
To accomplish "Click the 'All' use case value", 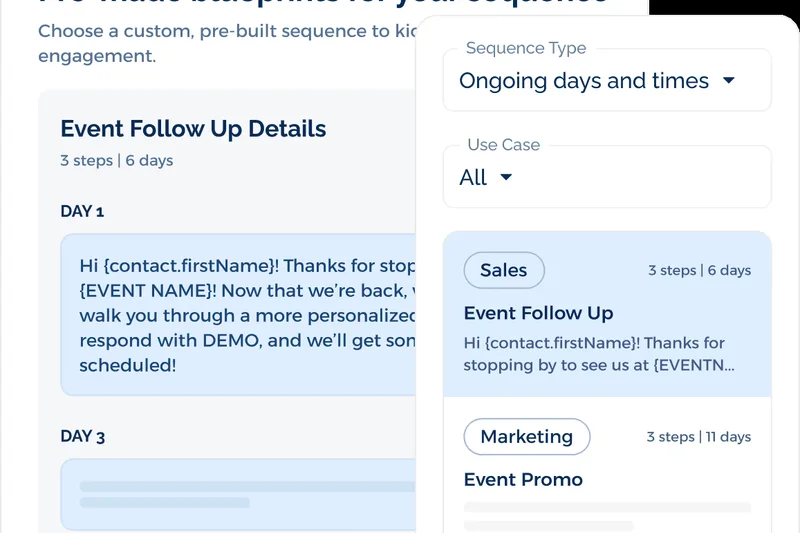I will [x=473, y=178].
